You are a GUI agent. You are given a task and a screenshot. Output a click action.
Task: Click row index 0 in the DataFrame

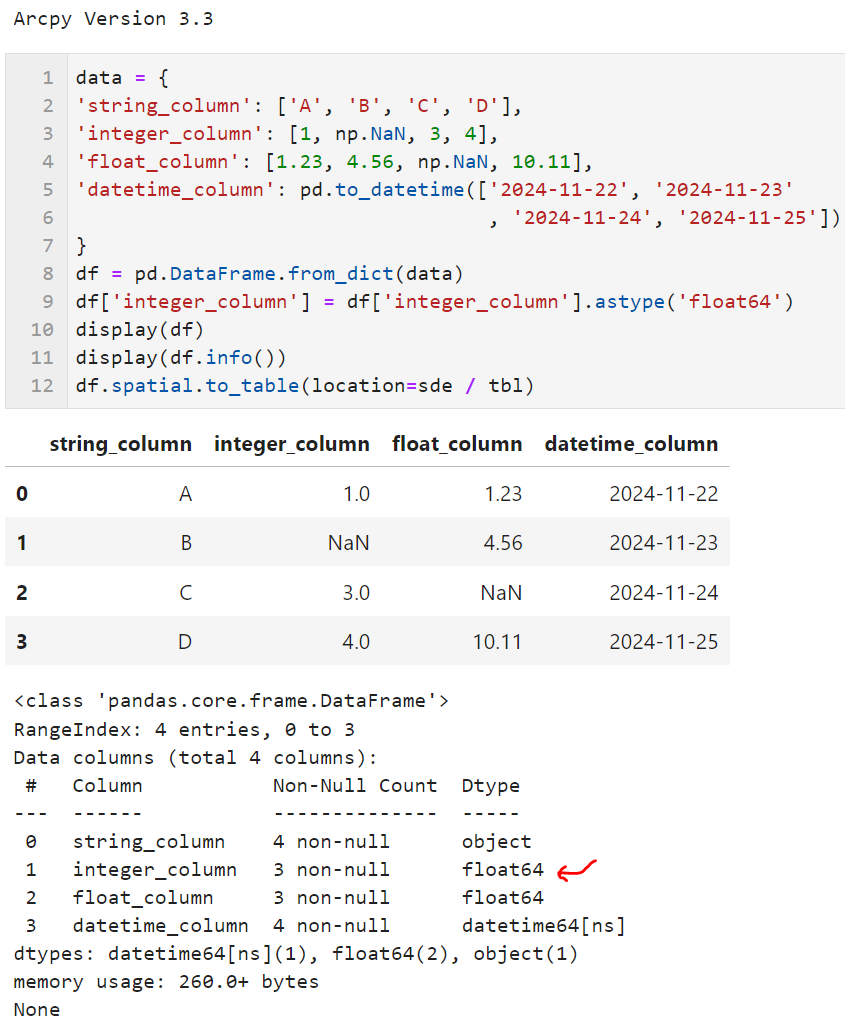[x=22, y=493]
